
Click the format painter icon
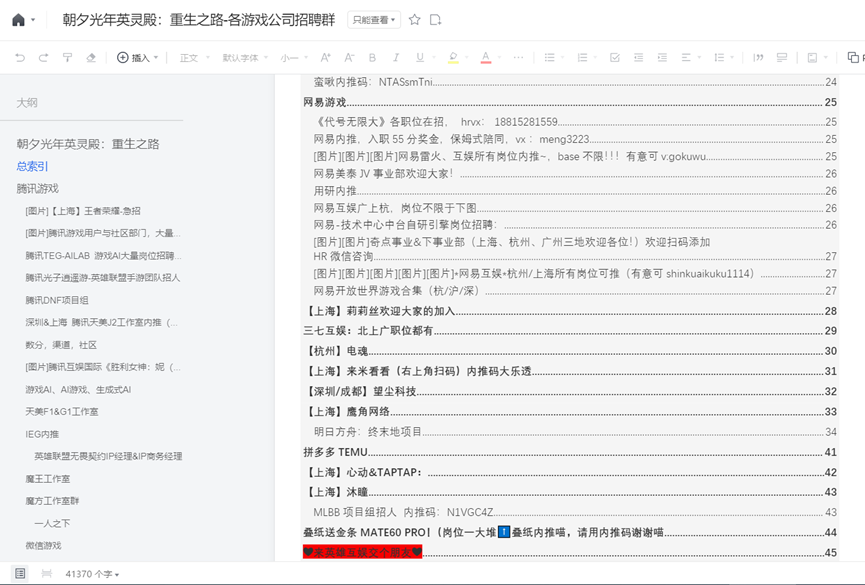pos(68,58)
